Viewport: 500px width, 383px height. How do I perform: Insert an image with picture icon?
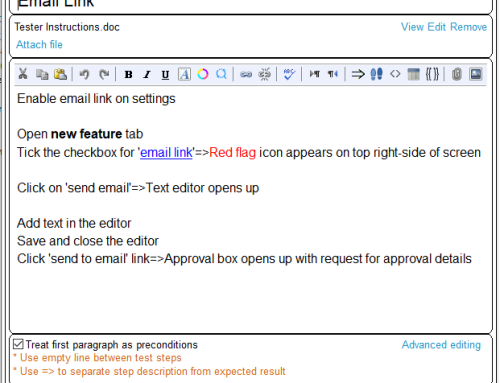pos(476,74)
